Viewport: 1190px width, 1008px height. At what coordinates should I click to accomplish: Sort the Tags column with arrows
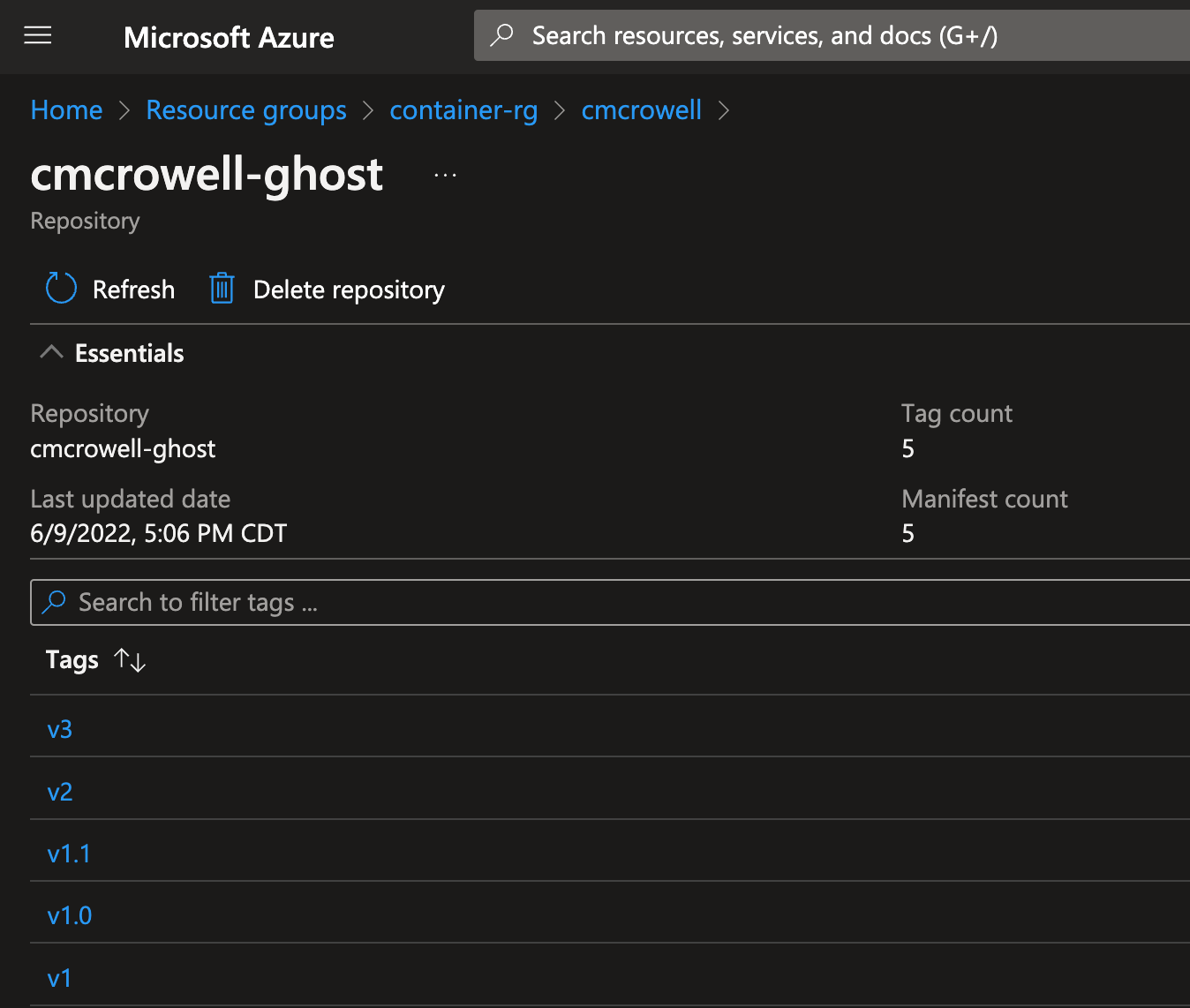click(130, 659)
